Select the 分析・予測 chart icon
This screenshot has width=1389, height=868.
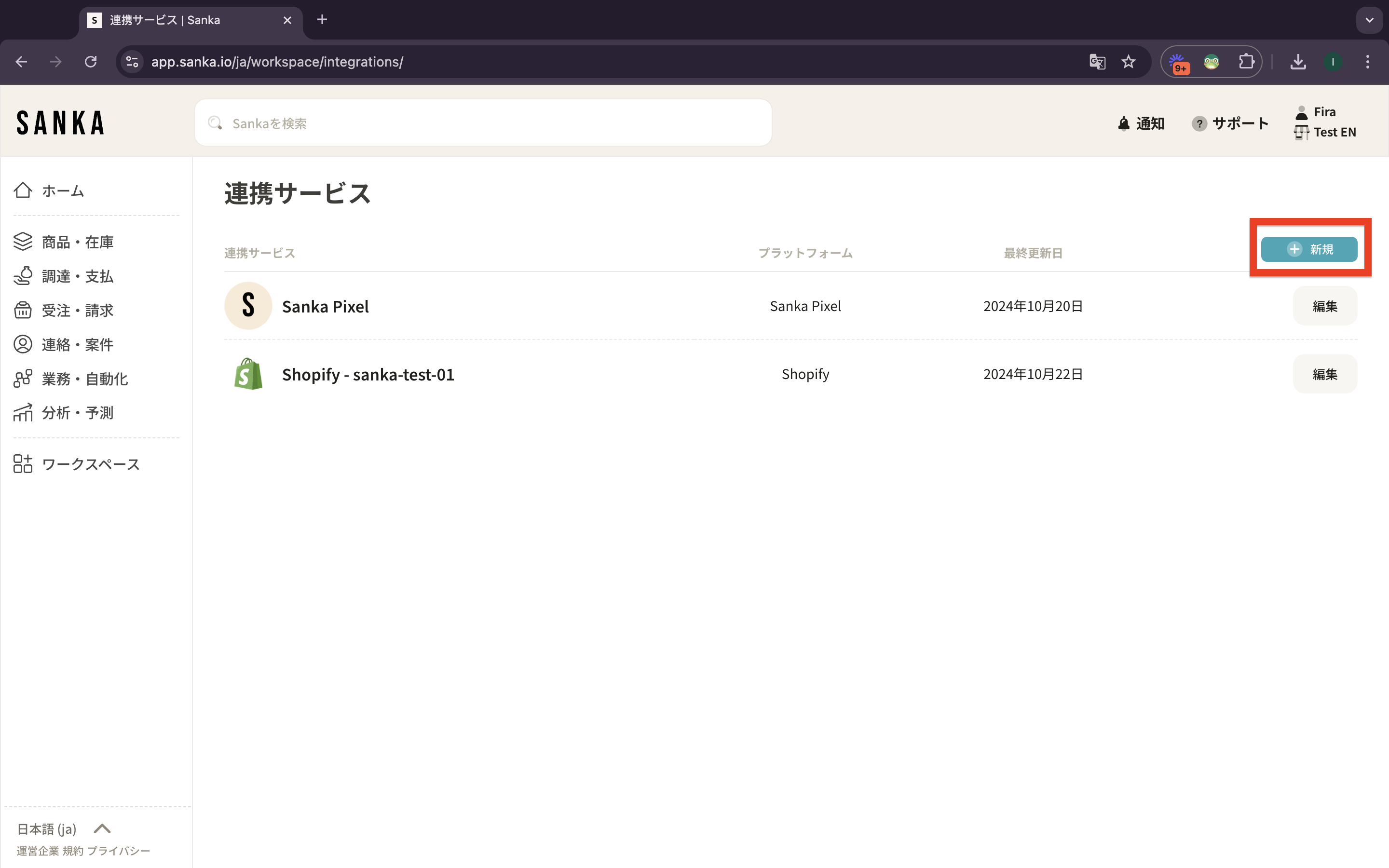(23, 413)
